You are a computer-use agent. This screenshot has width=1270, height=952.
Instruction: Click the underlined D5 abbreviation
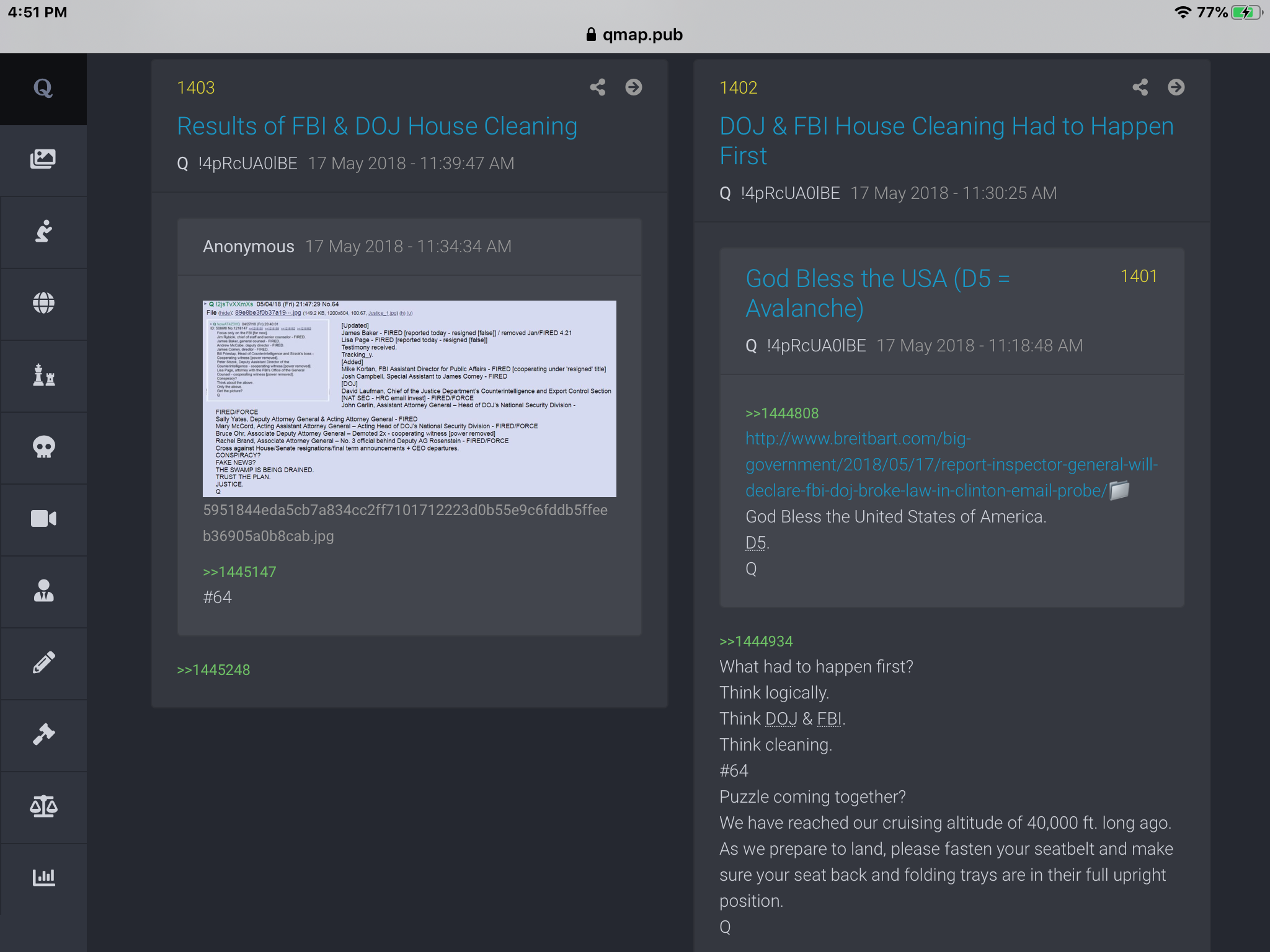coord(756,543)
